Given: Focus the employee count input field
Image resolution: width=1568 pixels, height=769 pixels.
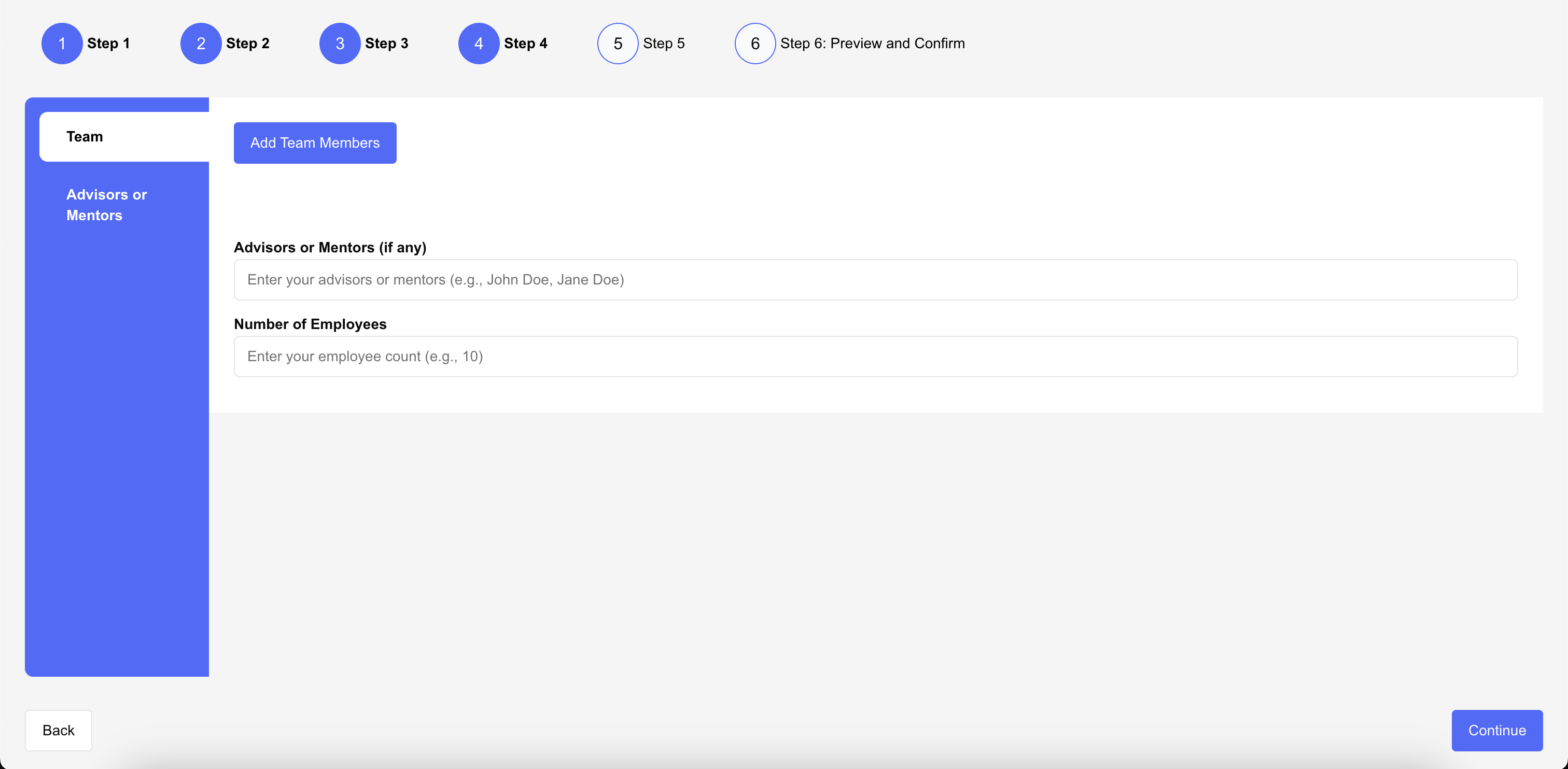Looking at the screenshot, I should coord(875,357).
